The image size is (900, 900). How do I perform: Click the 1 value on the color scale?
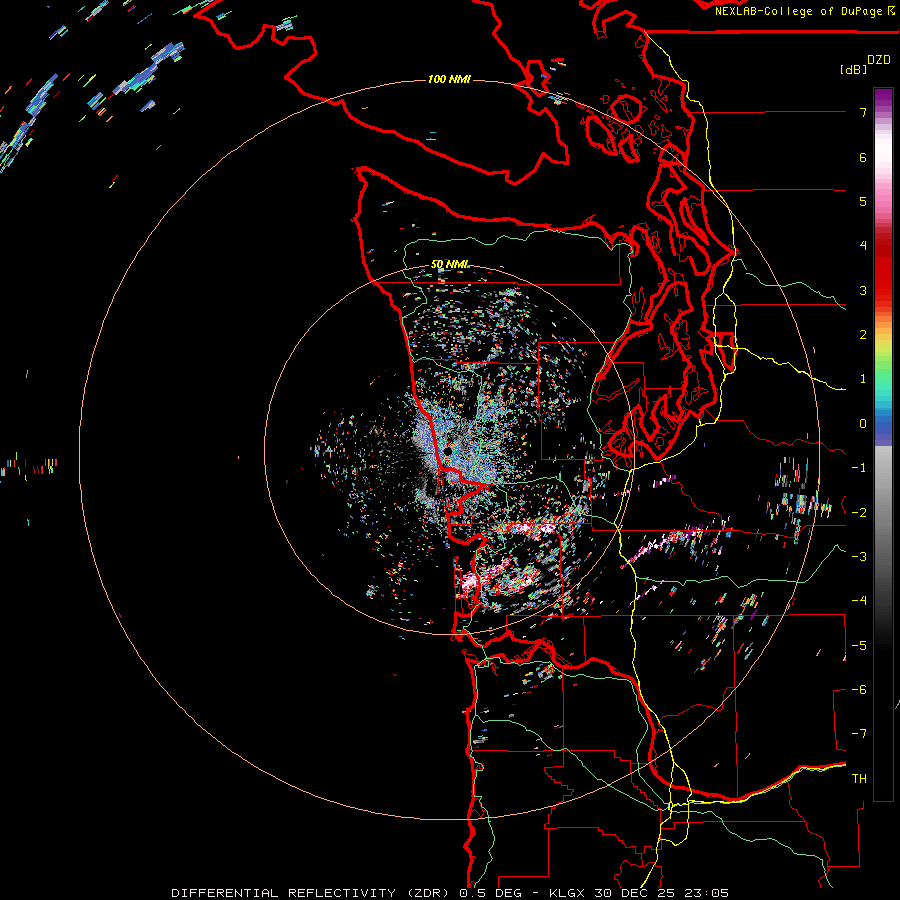tap(863, 379)
